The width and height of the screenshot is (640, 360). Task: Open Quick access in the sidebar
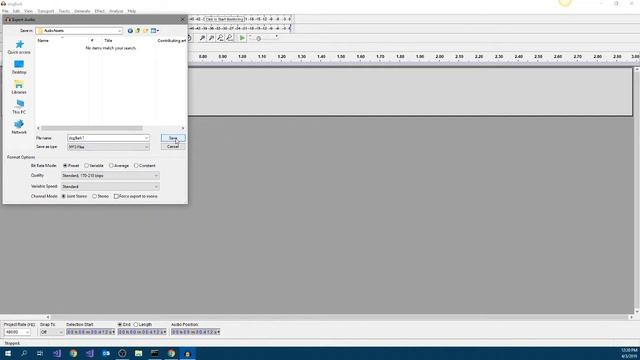coord(19,47)
